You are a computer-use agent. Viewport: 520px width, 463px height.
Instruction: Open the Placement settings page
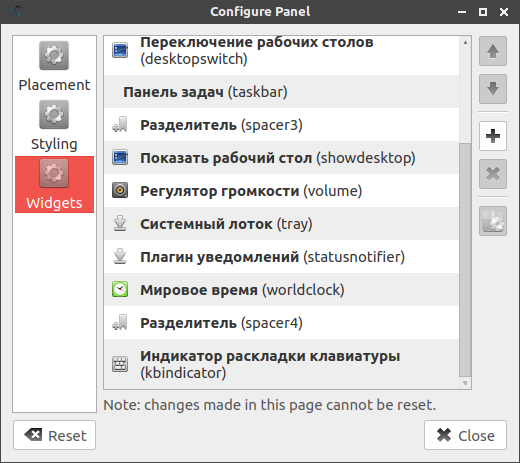tap(54, 67)
